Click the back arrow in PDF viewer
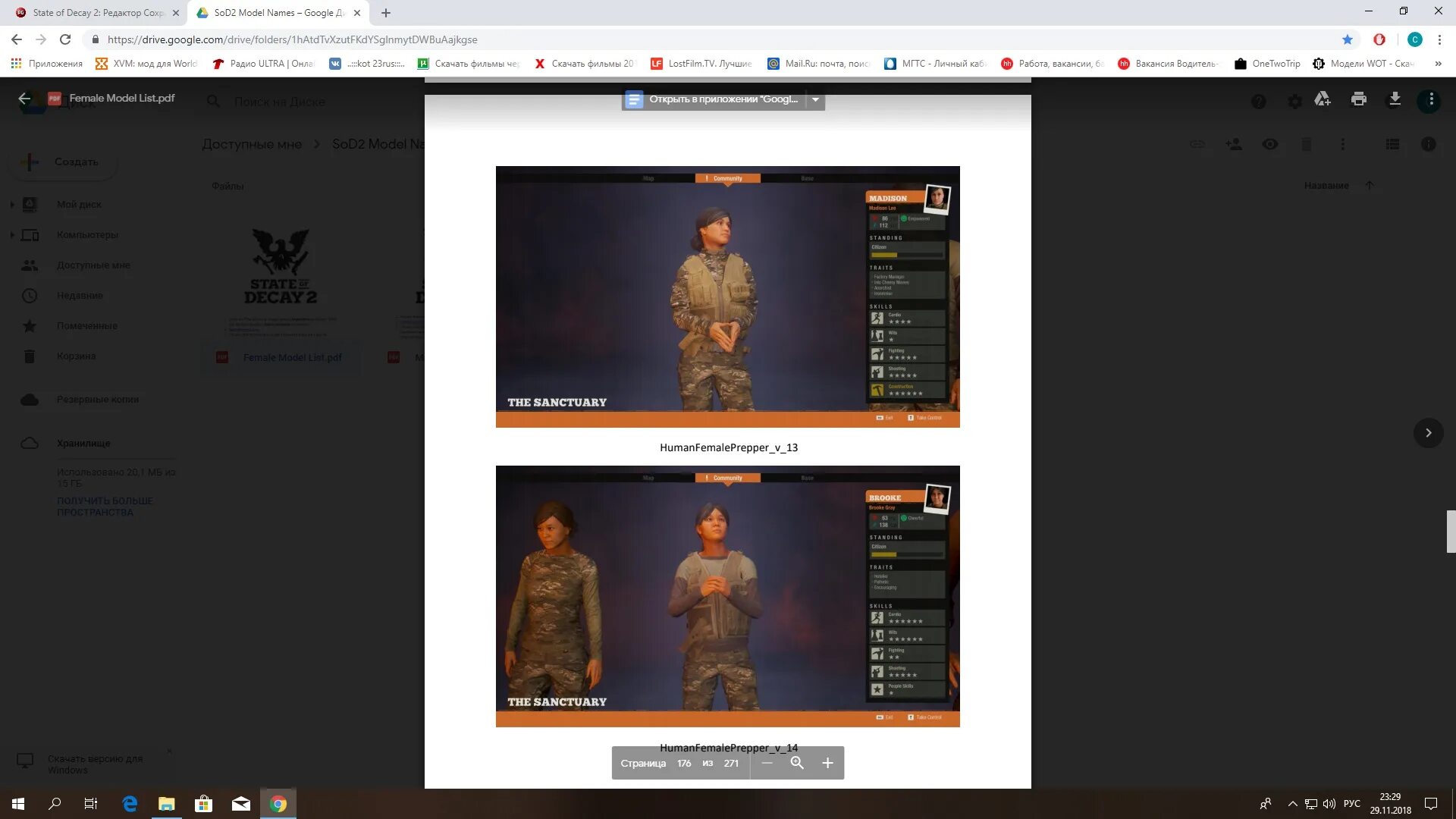This screenshot has width=1456, height=819. [x=24, y=99]
